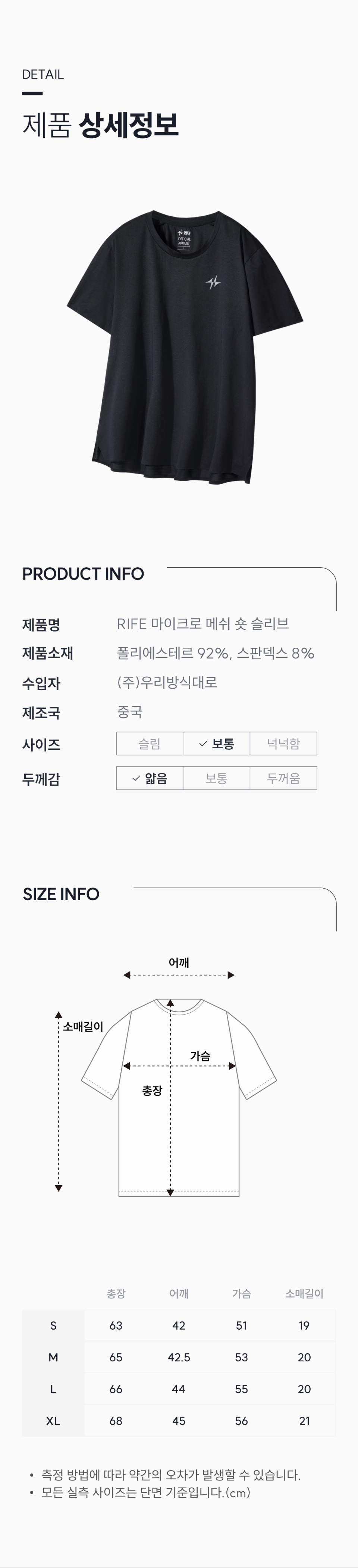Viewport: 358px width, 1568px height.
Task: Click the vertical 소매길이 arrow left of the diagram
Action: tap(59, 1102)
